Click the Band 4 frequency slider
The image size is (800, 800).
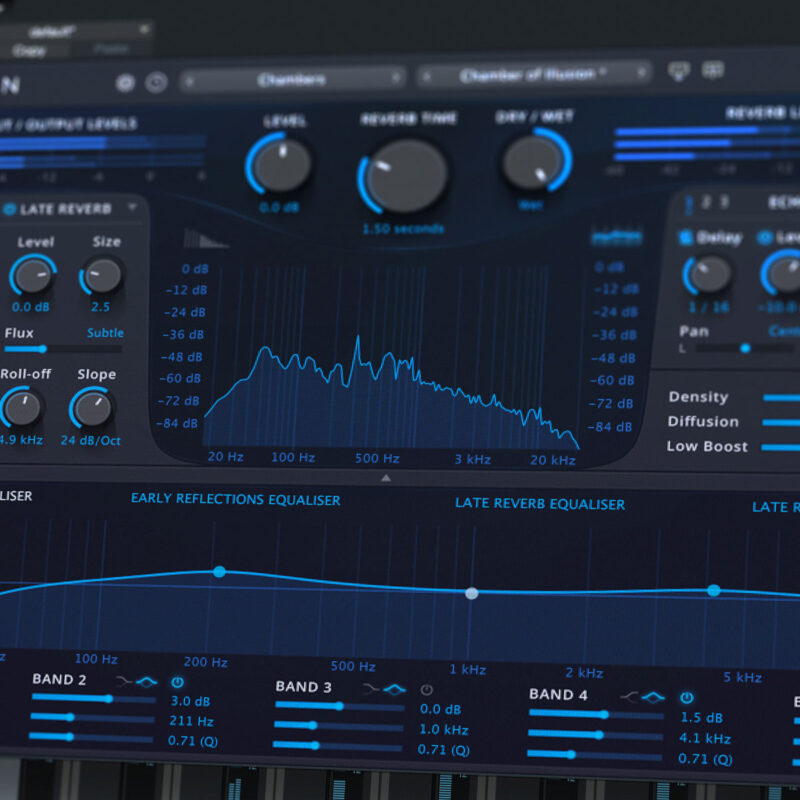point(595,735)
